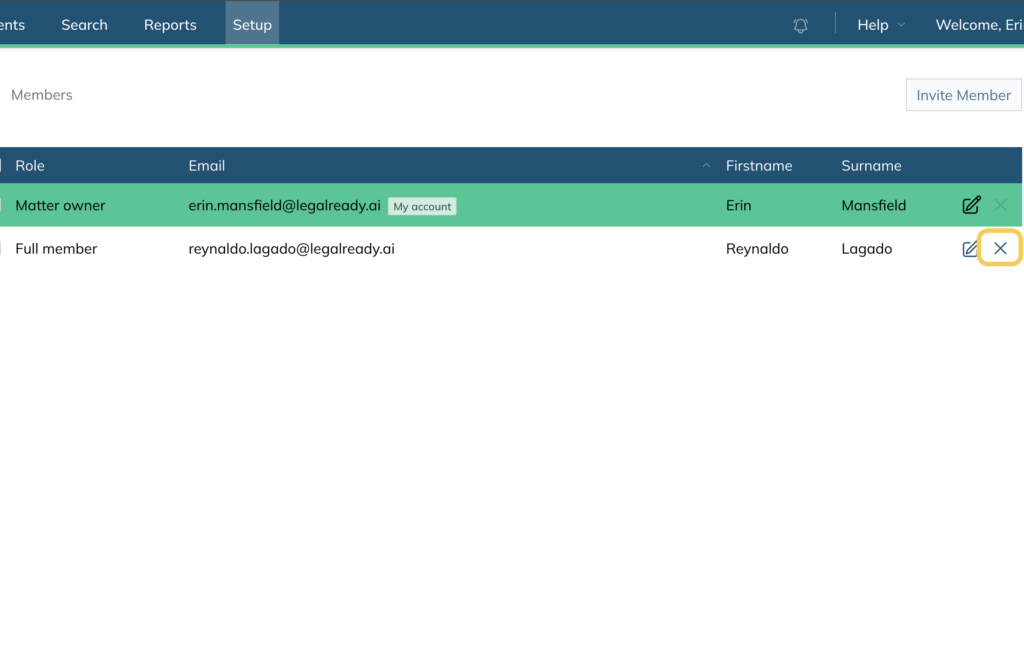Select reynaldo.lagado@legalready.ai email cell
1024x658 pixels.
coord(291,249)
